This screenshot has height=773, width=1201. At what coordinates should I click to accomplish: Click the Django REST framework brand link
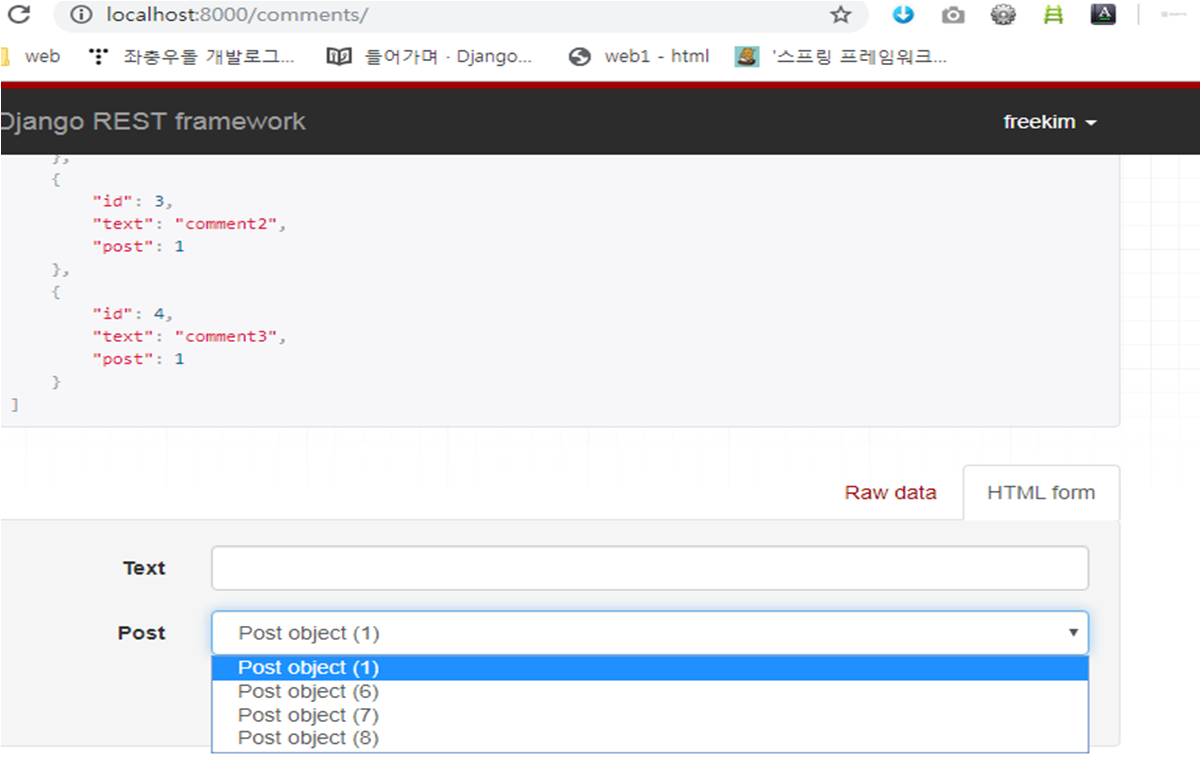click(152, 122)
